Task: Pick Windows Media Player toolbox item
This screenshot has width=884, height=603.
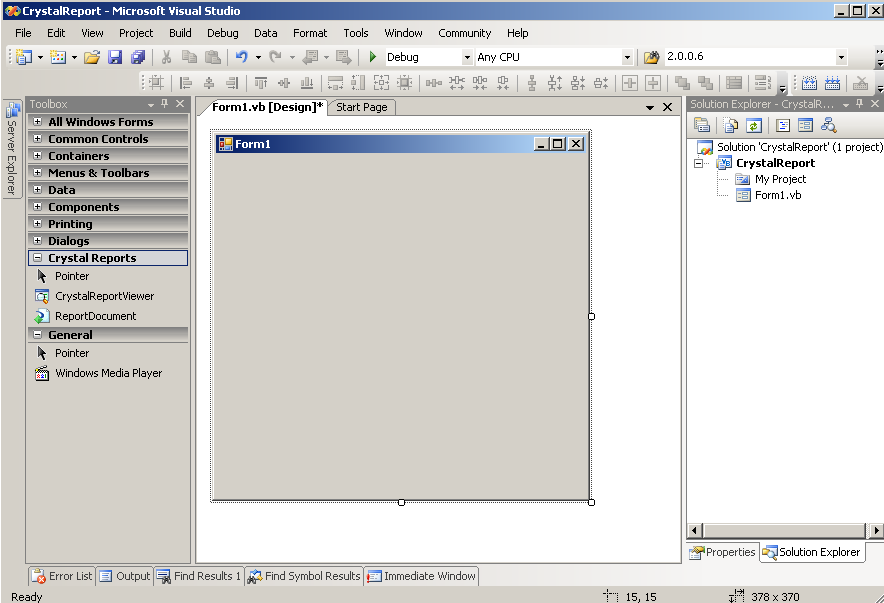Action: [108, 373]
